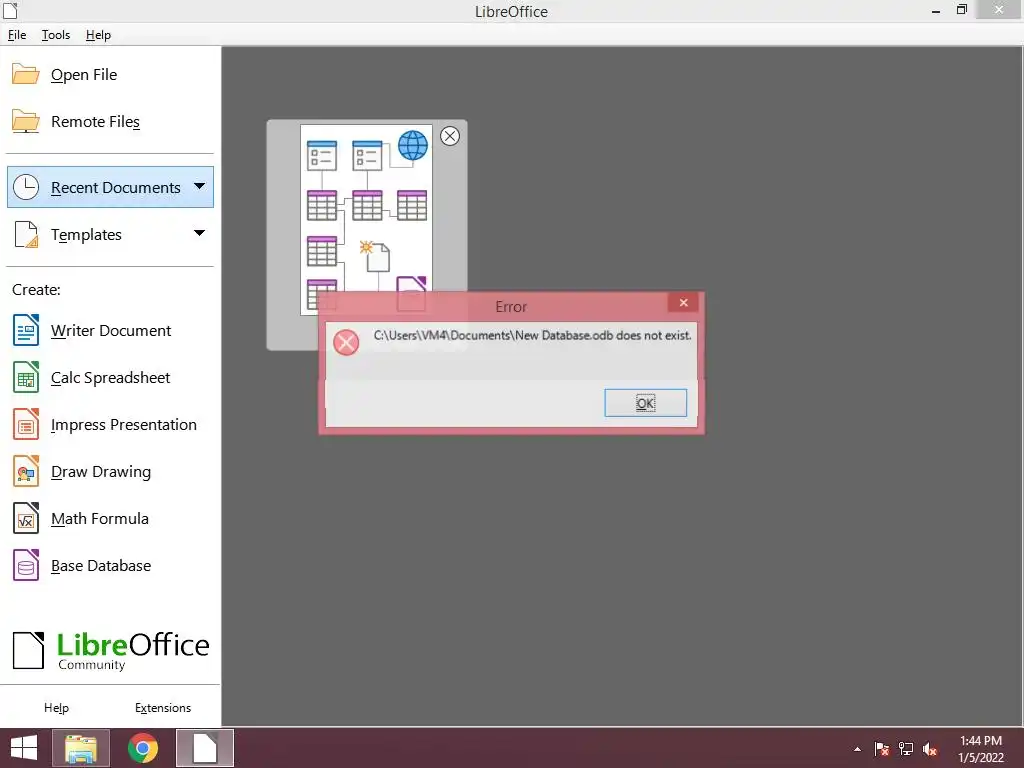This screenshot has height=768, width=1024.
Task: Click the Open File folder icon
Action: (25, 74)
